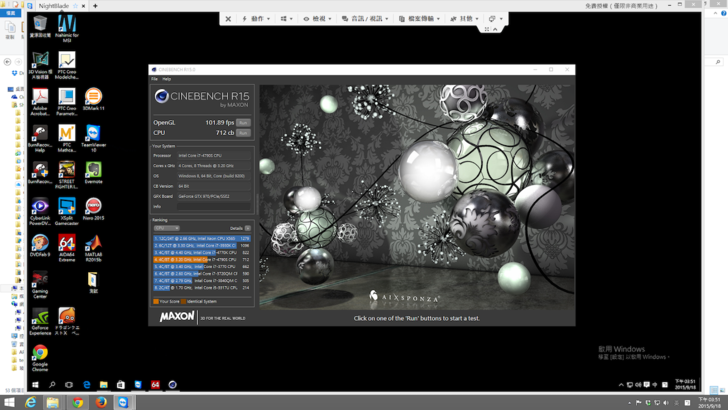Open the Cinebench File menu
The height and width of the screenshot is (410, 728).
point(154,79)
